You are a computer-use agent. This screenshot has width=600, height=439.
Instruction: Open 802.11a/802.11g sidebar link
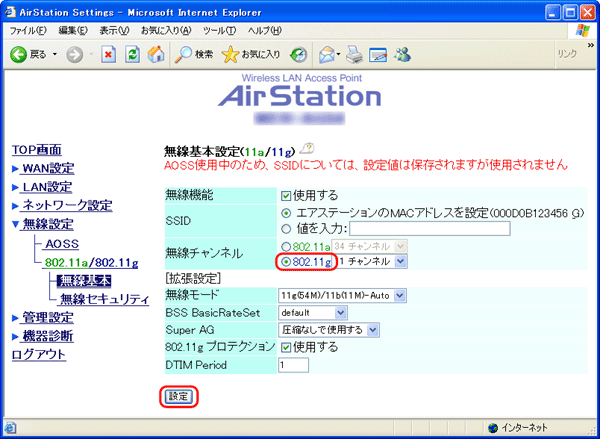point(91,263)
